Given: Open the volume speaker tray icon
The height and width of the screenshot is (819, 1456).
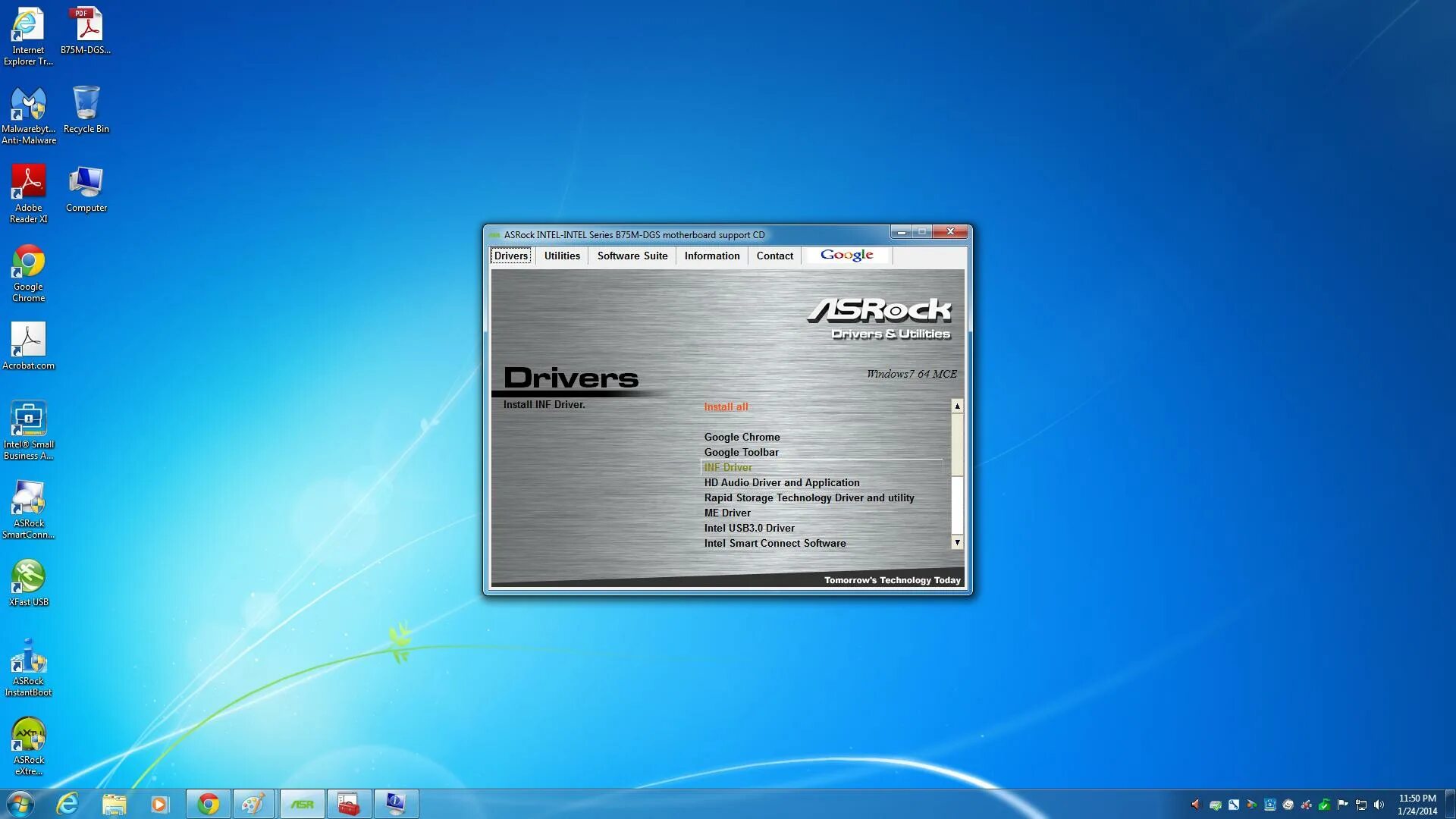Looking at the screenshot, I should point(1379,805).
